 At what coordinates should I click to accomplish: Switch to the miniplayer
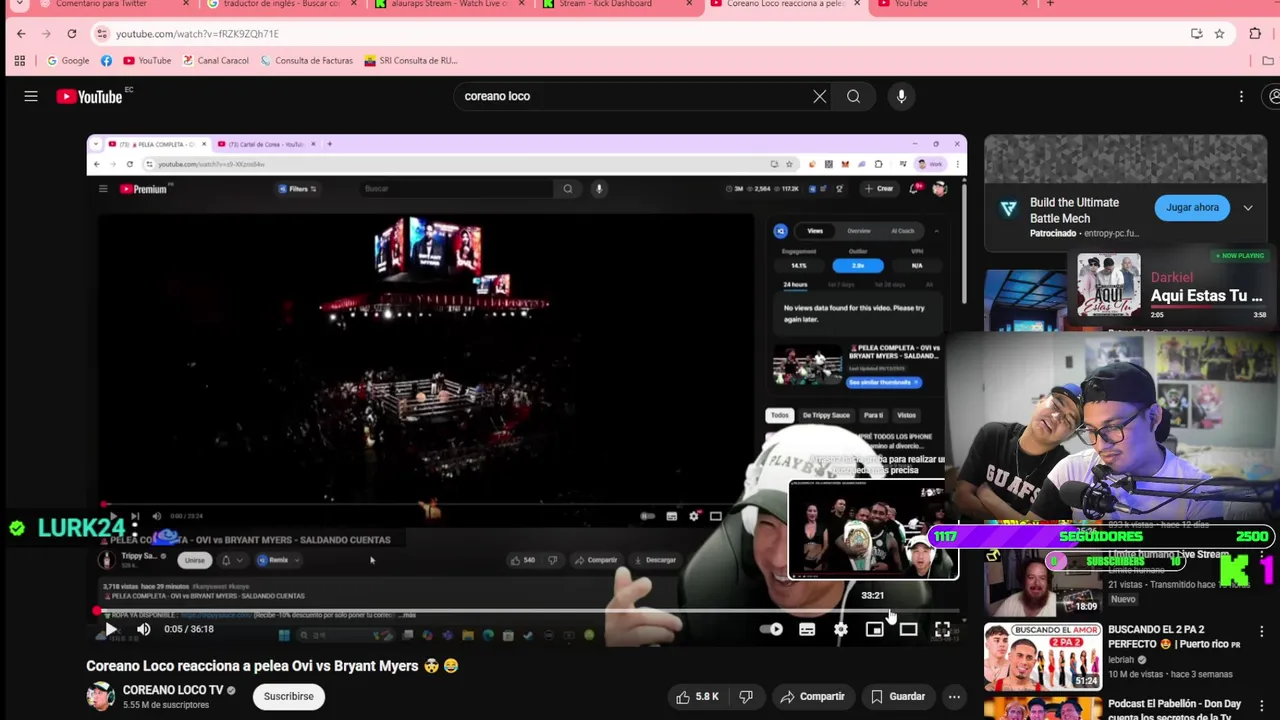875,629
